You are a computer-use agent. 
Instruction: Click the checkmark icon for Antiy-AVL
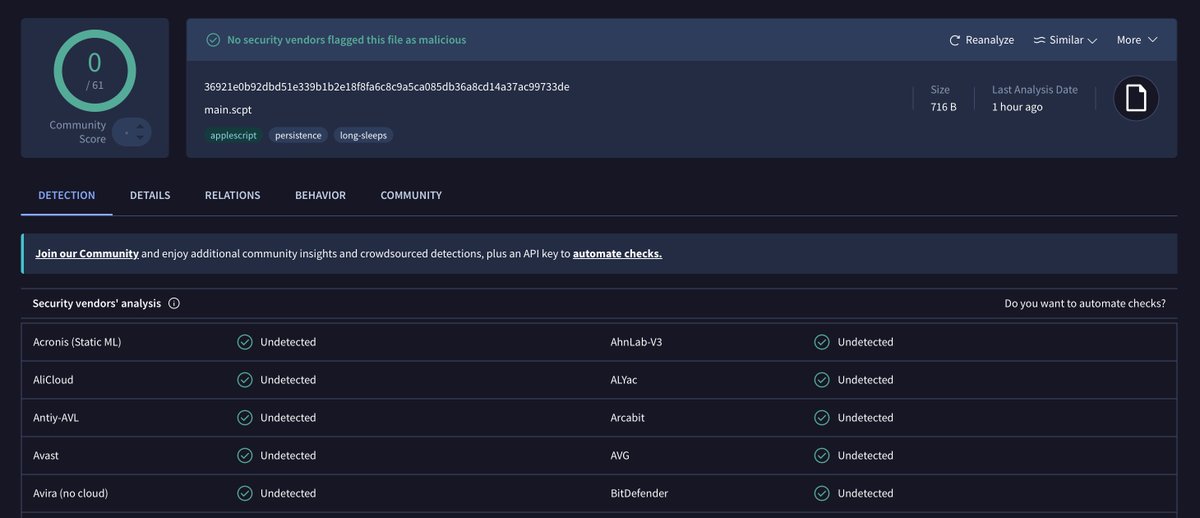[x=245, y=418]
